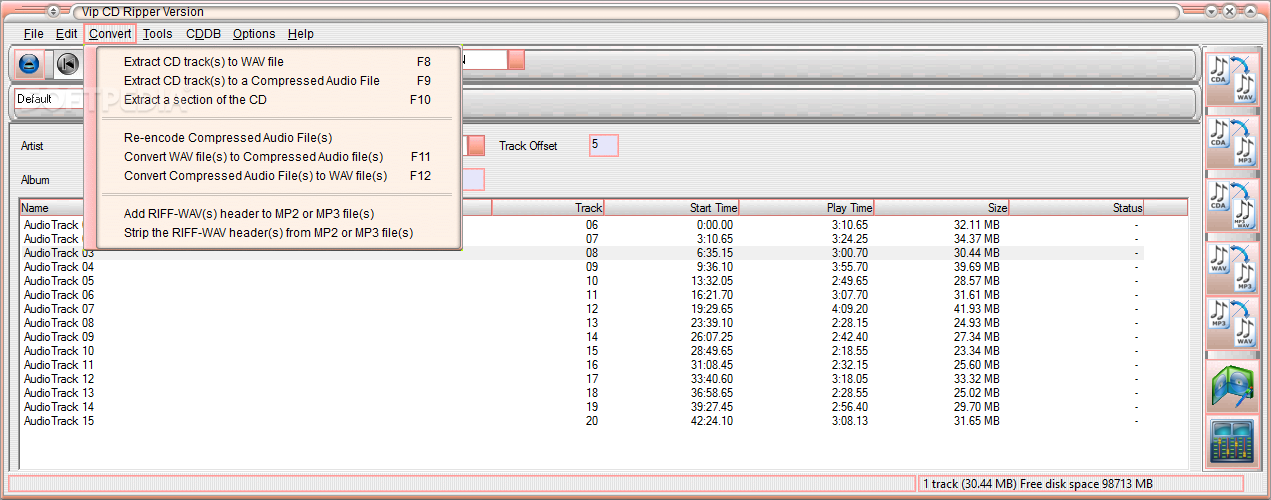Choose Extract a section of the CD
Image resolution: width=1271 pixels, height=500 pixels.
click(277, 100)
